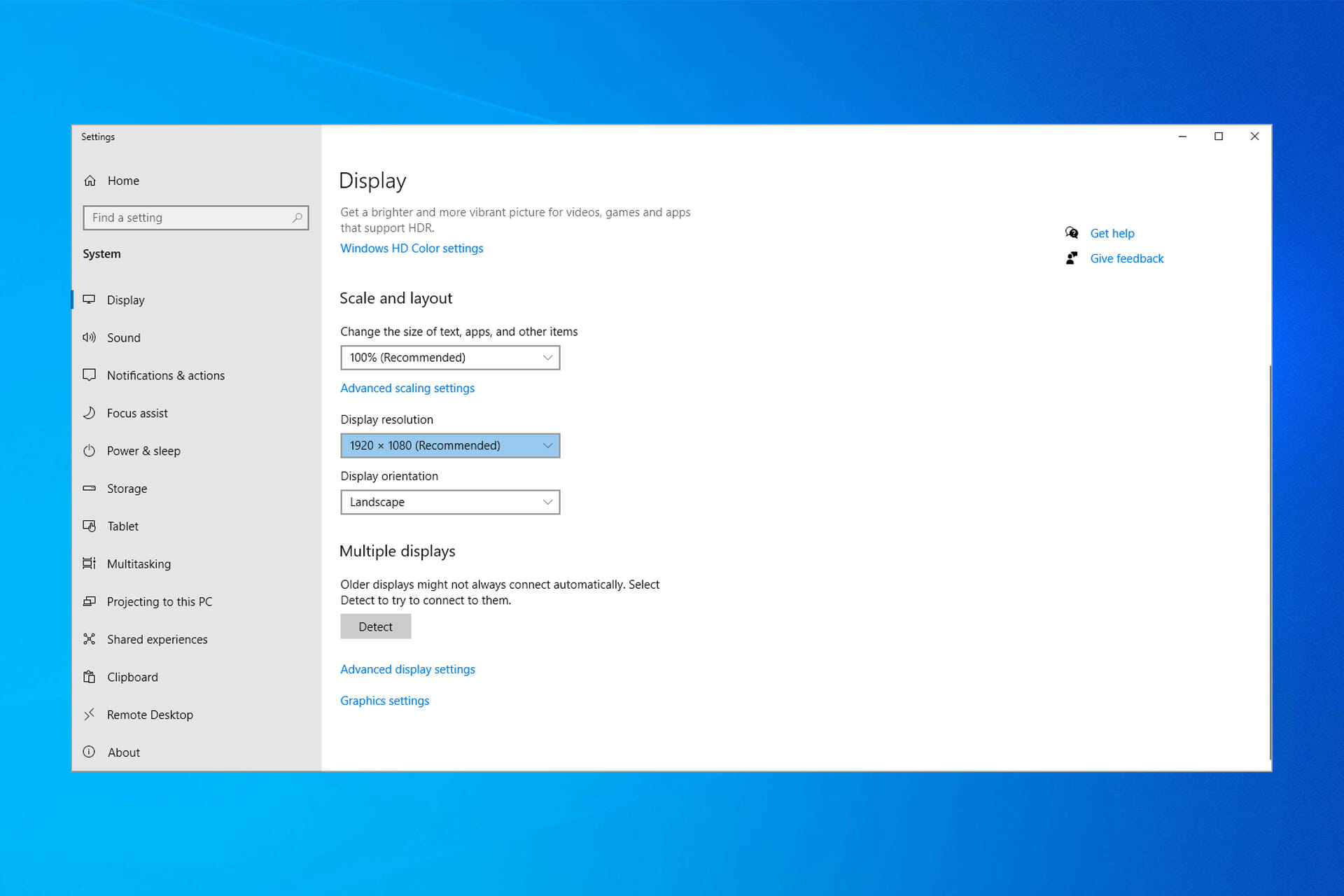Screen dimensions: 1344x896
Task: Click the About info icon
Action: (89, 752)
